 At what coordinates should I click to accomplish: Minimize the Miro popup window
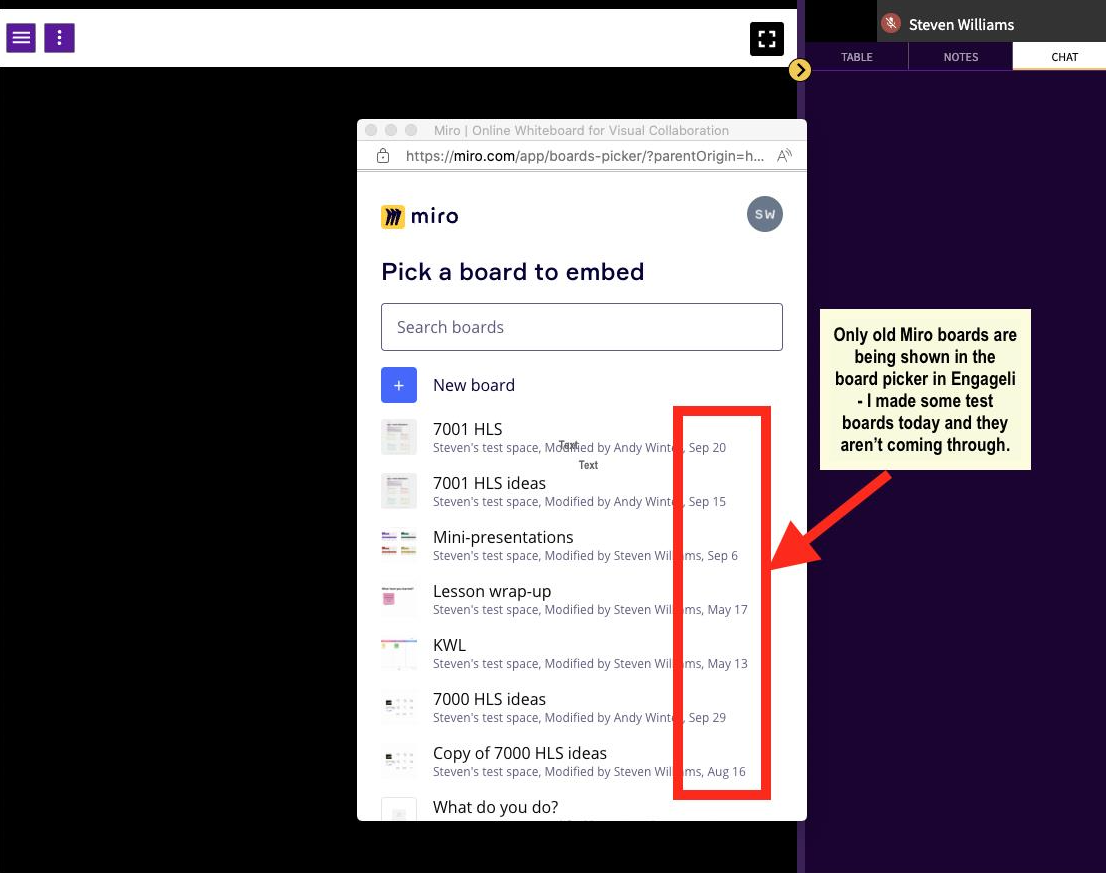(x=391, y=130)
